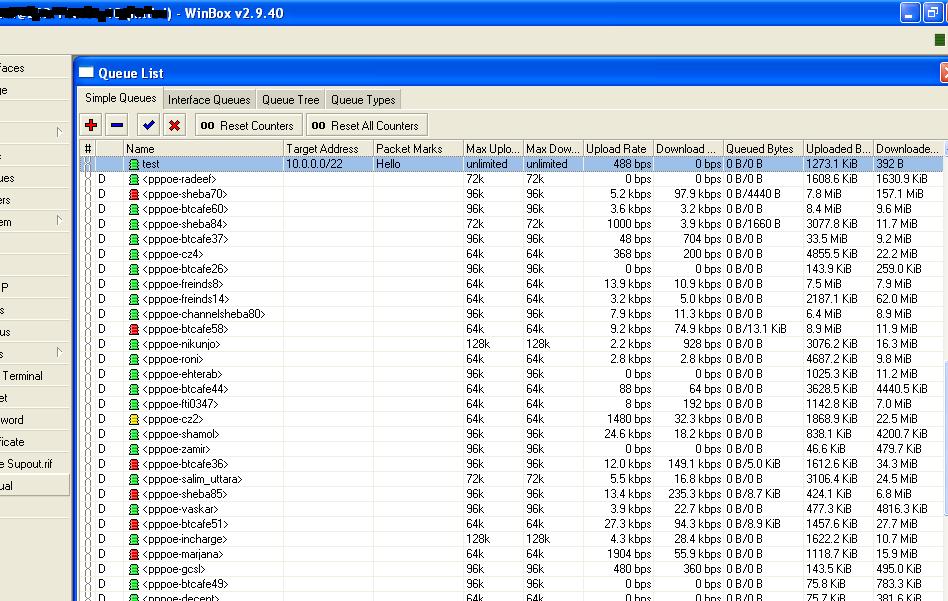
Task: Click the Queue List window icon
Action: [x=86, y=73]
